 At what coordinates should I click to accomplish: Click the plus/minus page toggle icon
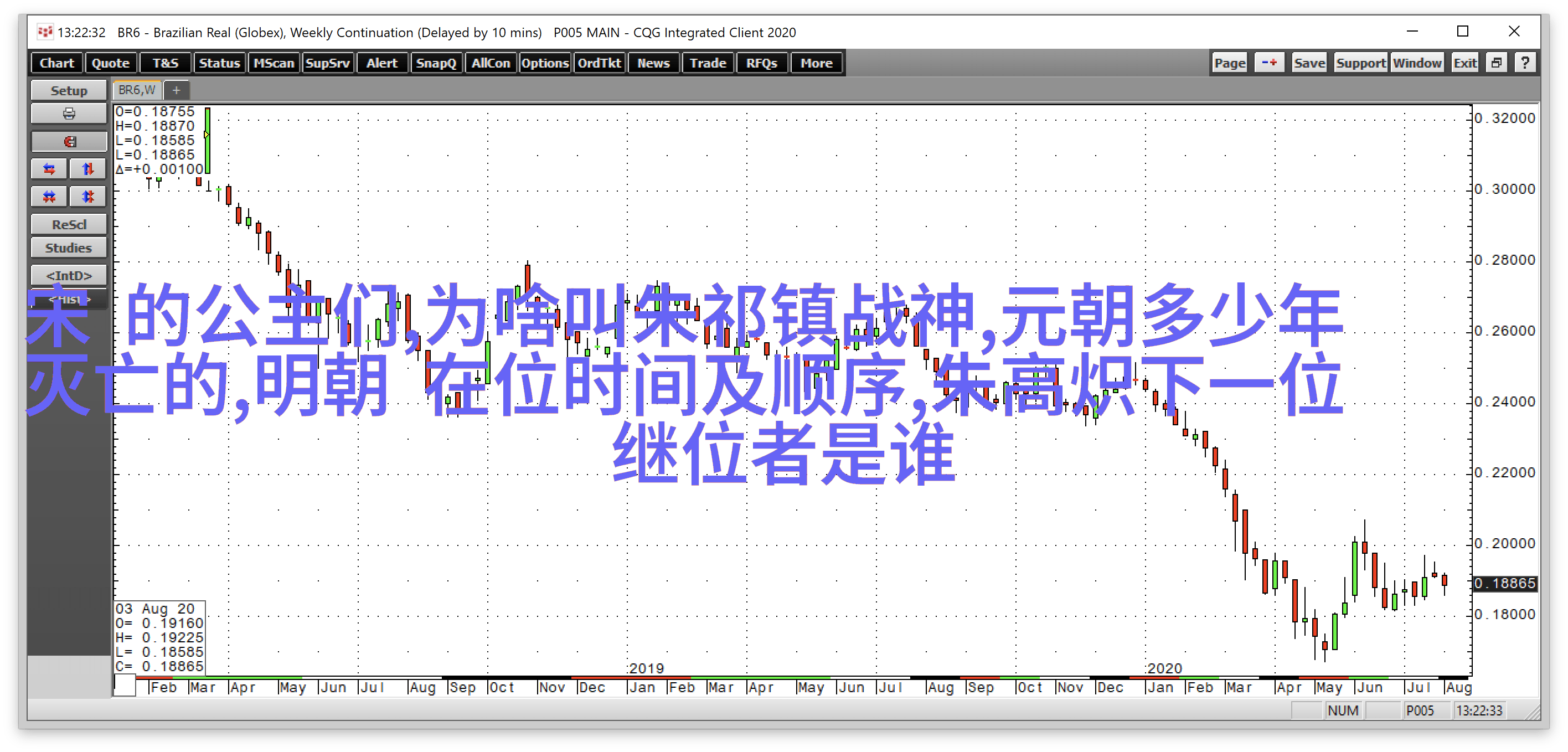click(x=1269, y=63)
